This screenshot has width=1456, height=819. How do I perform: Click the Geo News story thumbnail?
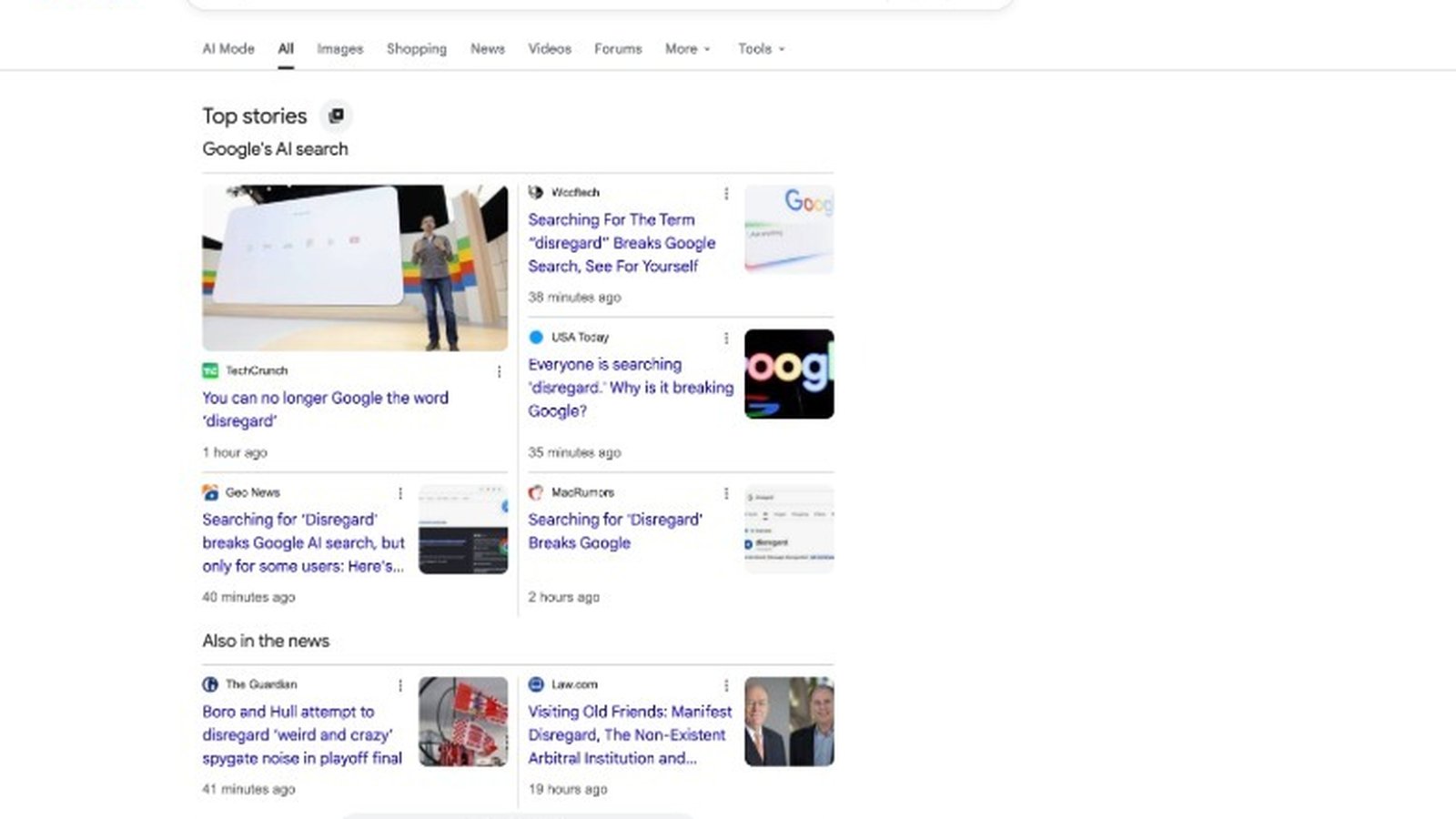click(463, 530)
